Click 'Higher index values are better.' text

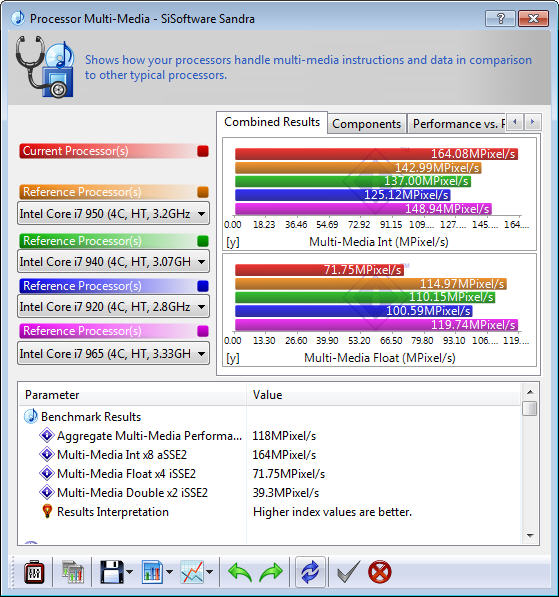[x=332, y=512]
